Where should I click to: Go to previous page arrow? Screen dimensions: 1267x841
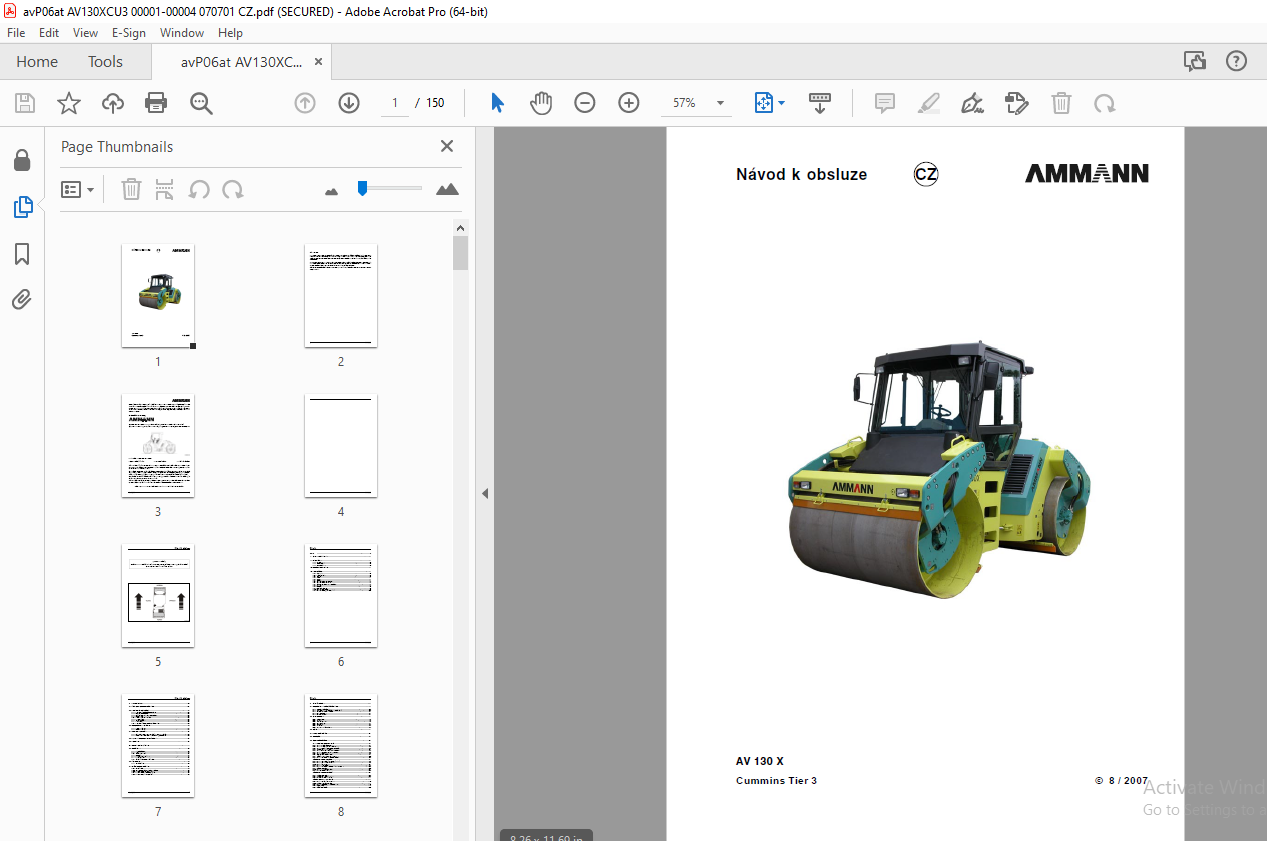click(x=305, y=103)
